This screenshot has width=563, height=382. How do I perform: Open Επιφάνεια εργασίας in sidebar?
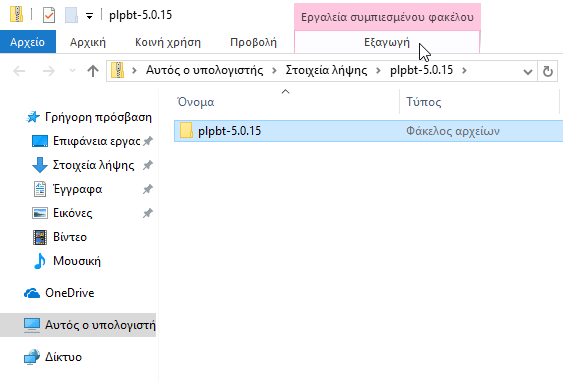click(96, 141)
